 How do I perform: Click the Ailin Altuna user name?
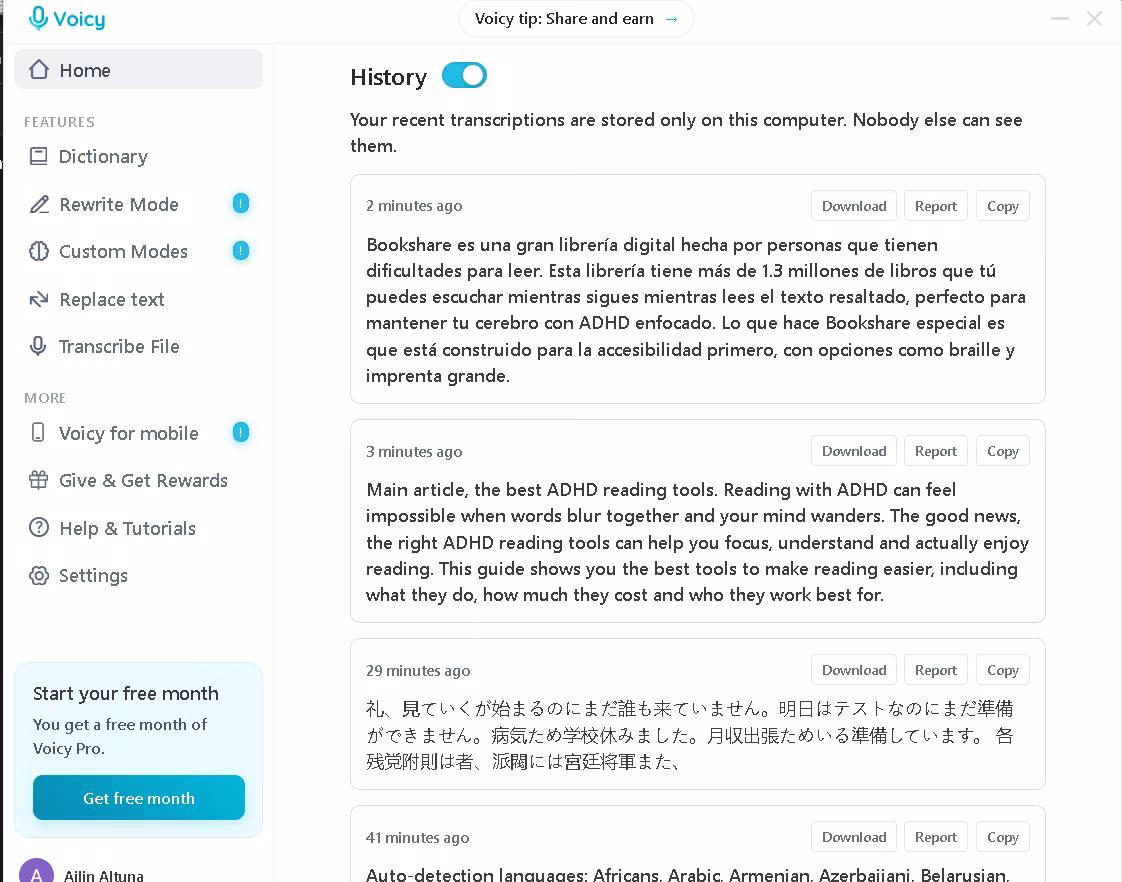coord(104,875)
